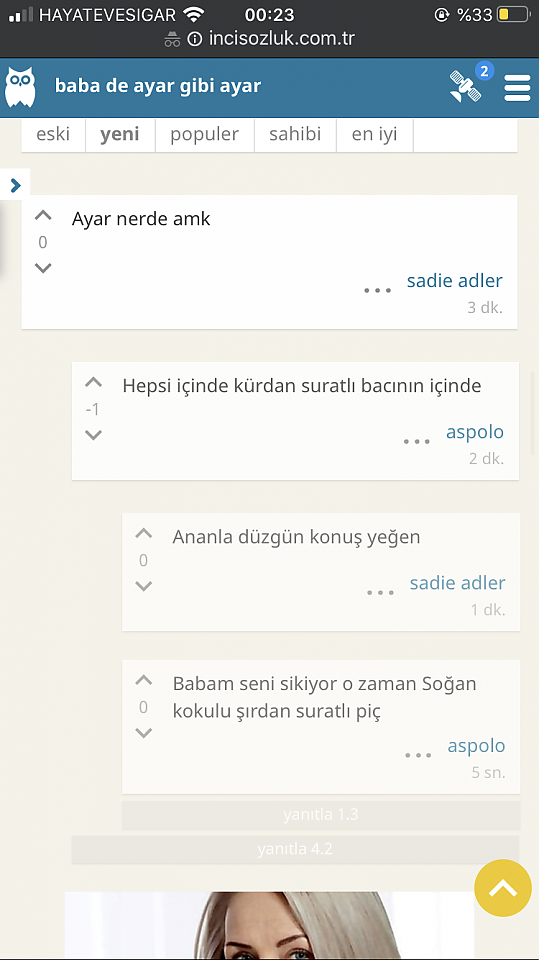Tap the yellow go-to-top button

pyautogui.click(x=503, y=888)
